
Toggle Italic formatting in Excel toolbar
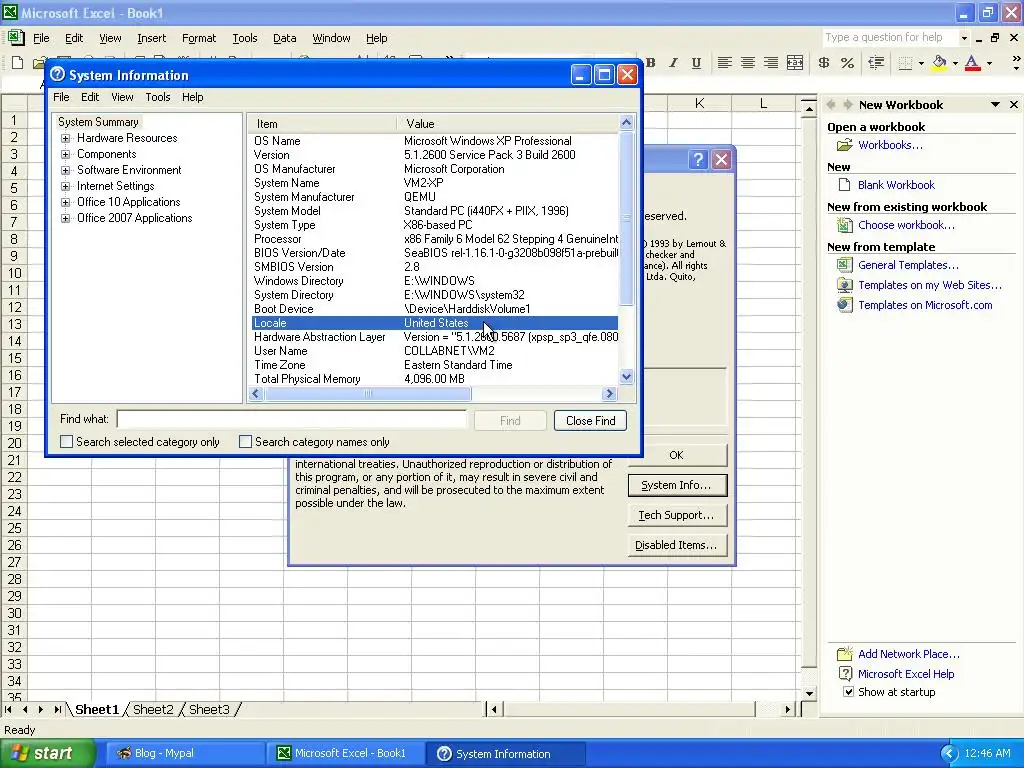click(673, 63)
